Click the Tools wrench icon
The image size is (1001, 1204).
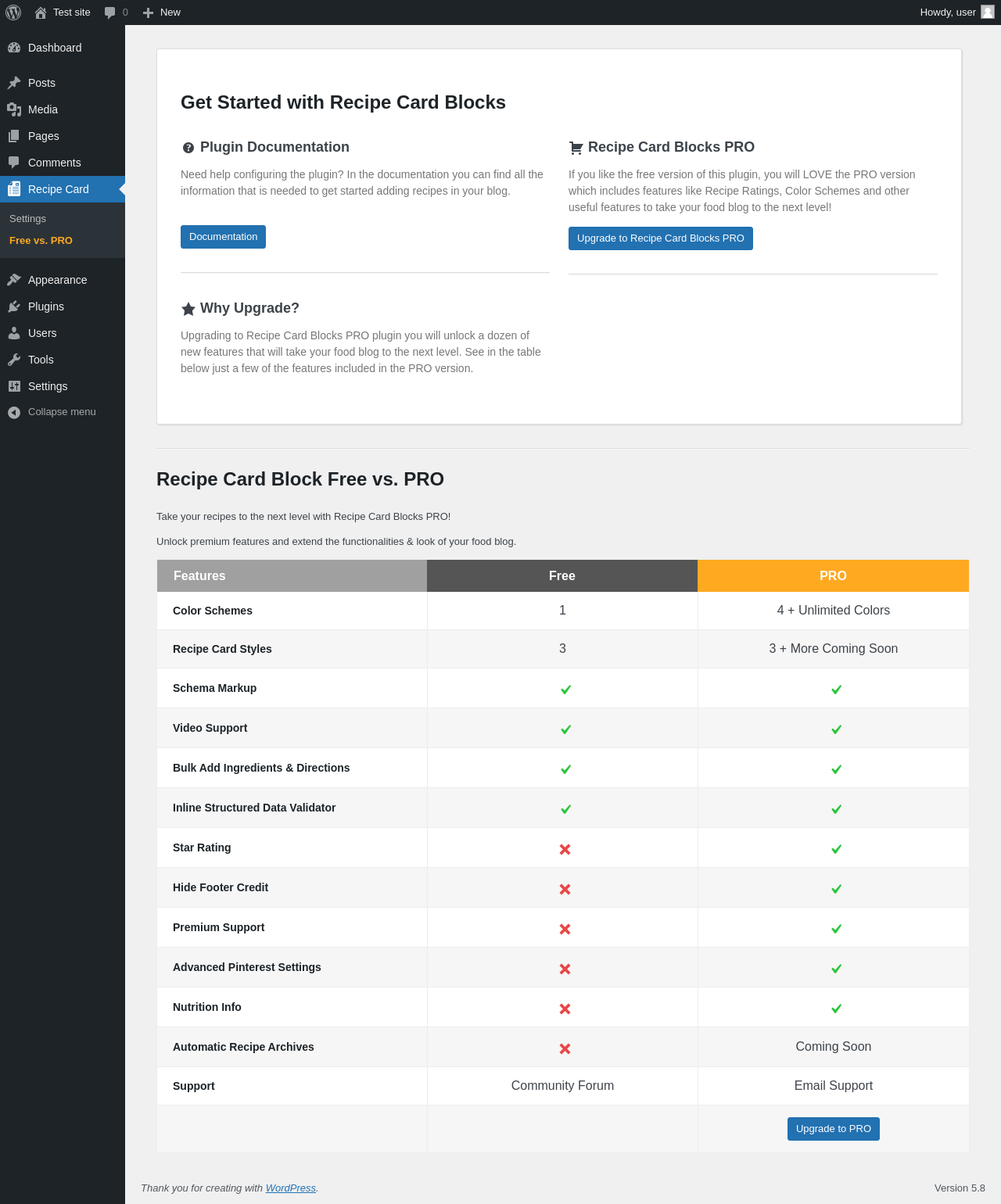(x=14, y=360)
